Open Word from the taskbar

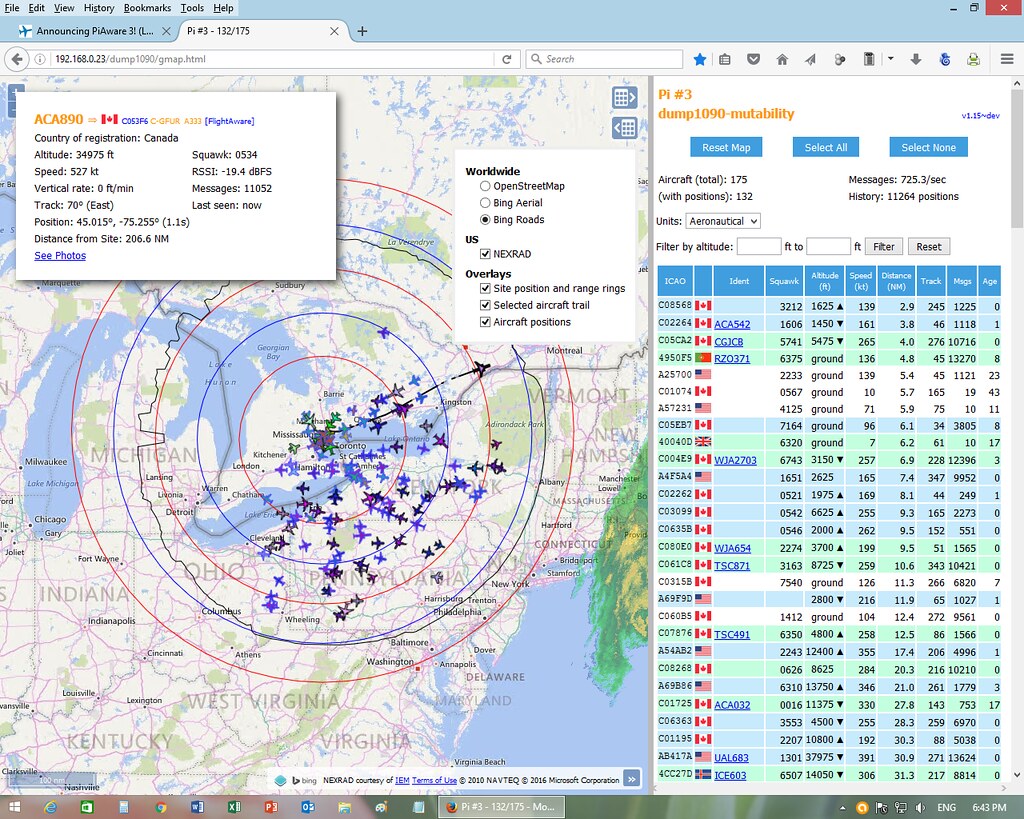click(197, 807)
